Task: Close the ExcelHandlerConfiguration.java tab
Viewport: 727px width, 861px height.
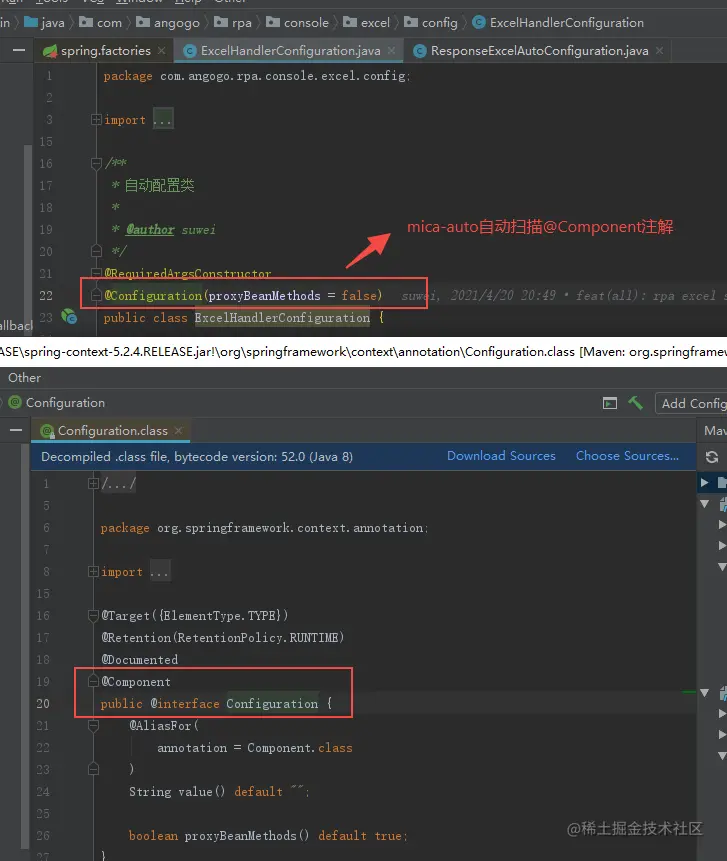Action: [x=391, y=51]
